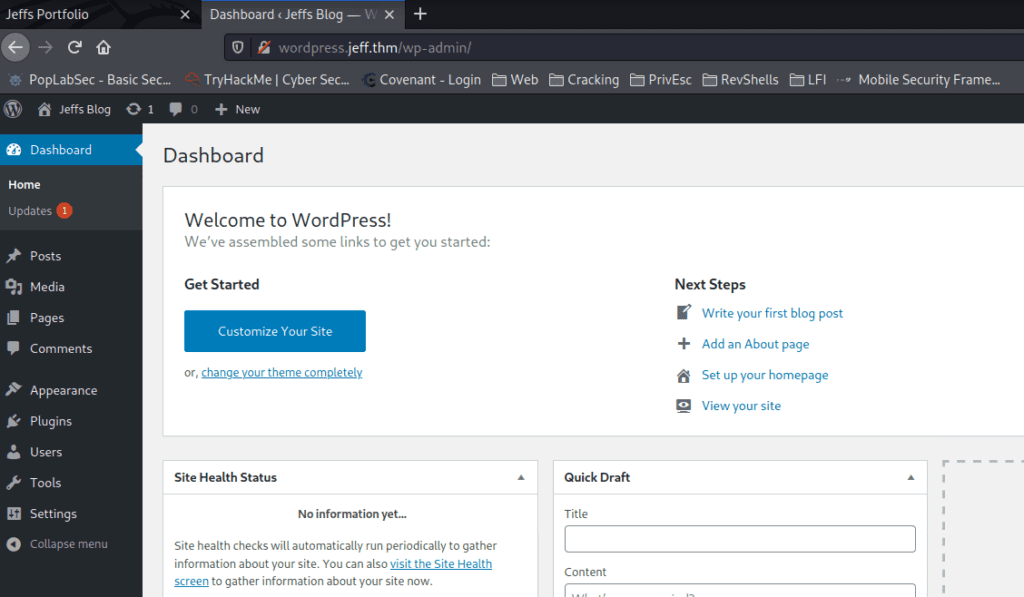Collapse the Site Health Status panel
This screenshot has height=597, width=1024.
pyautogui.click(x=521, y=477)
